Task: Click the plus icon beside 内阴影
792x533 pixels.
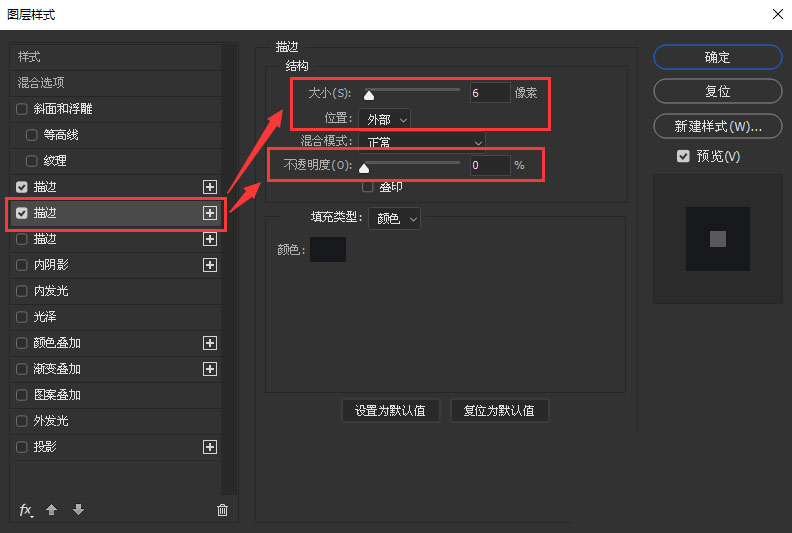Action: pyautogui.click(x=210, y=265)
